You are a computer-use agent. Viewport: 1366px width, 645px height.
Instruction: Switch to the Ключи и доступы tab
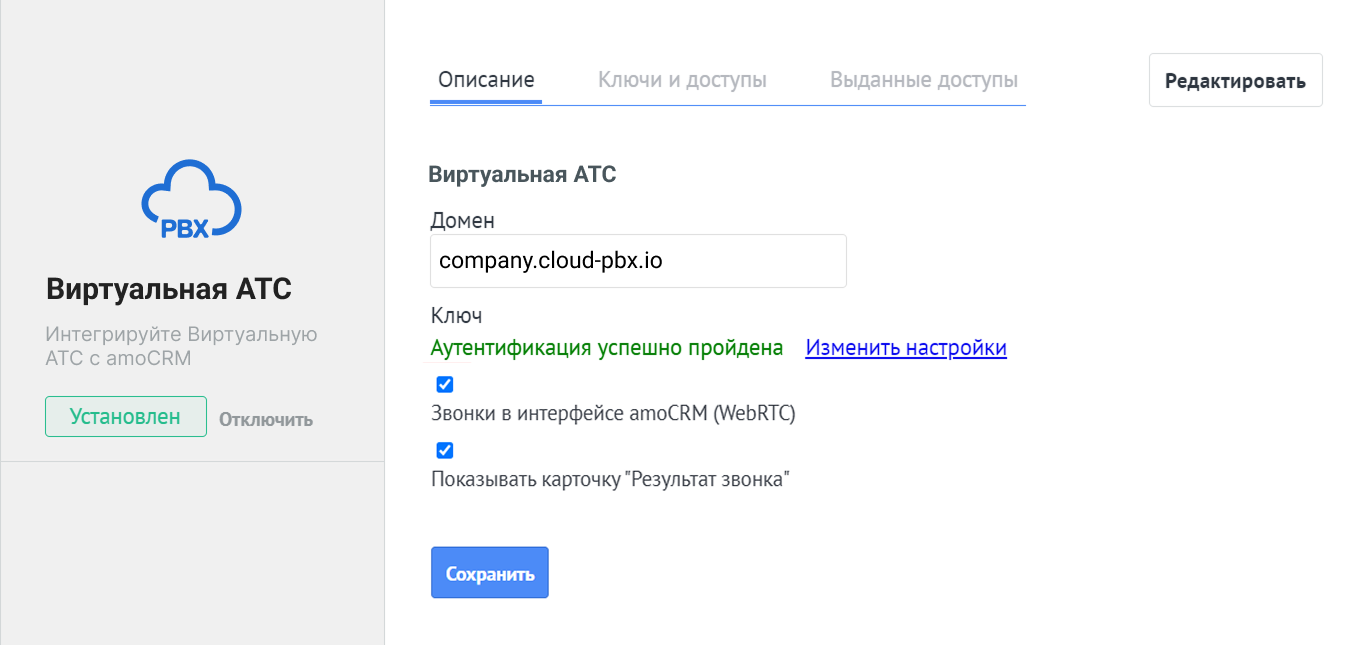682,80
